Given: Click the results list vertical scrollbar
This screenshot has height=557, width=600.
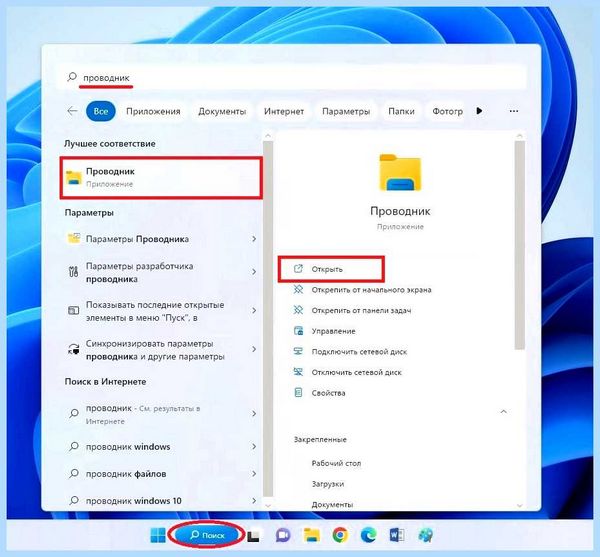Looking at the screenshot, I should [x=268, y=318].
